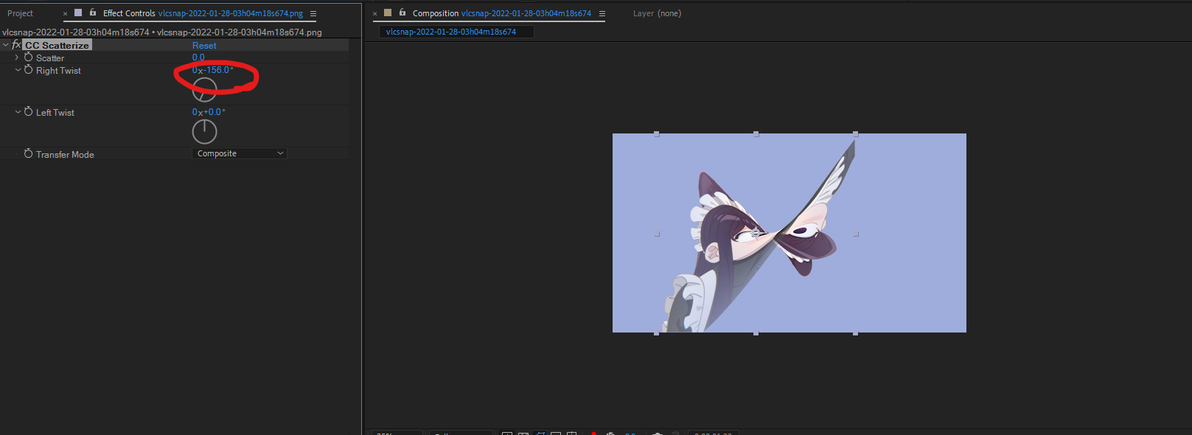Viewport: 1192px width, 435px height.
Task: Click the Left Twist angle value
Action: tap(208, 113)
